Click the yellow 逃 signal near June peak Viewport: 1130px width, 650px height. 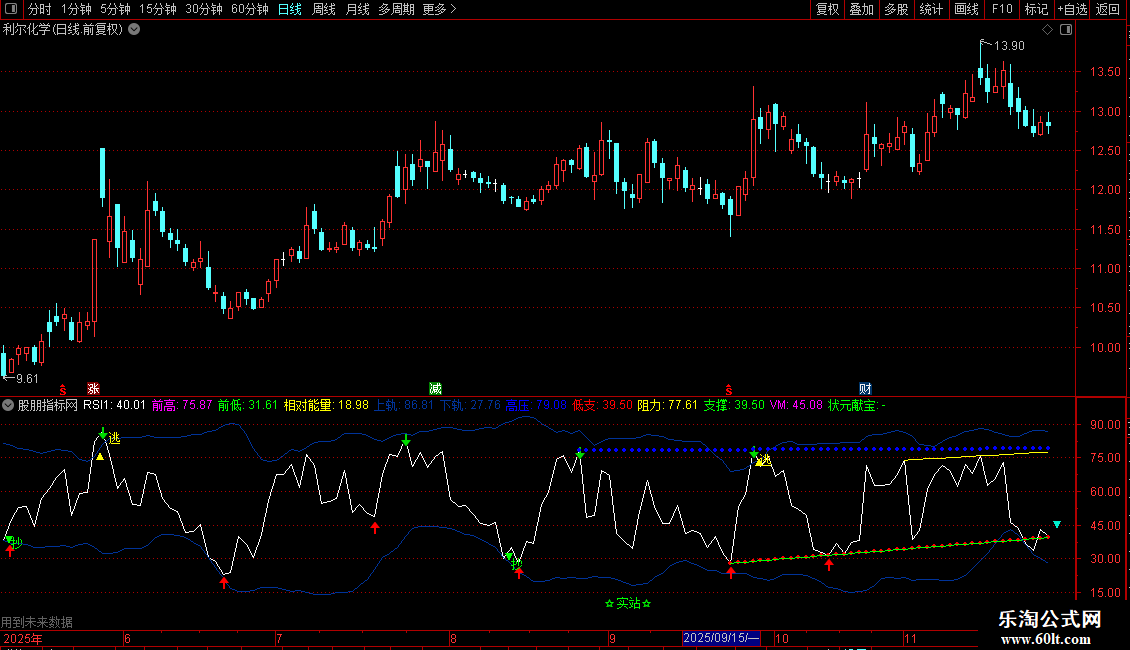tap(114, 438)
